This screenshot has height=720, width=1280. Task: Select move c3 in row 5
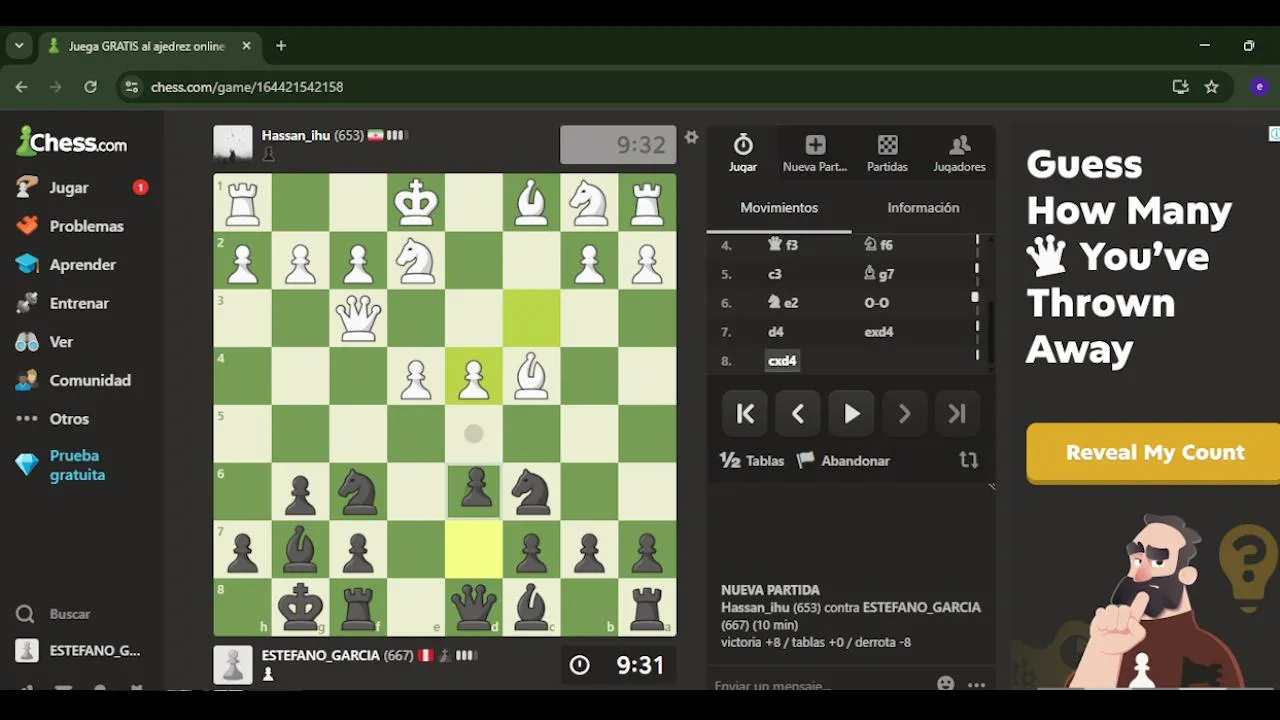coord(775,274)
